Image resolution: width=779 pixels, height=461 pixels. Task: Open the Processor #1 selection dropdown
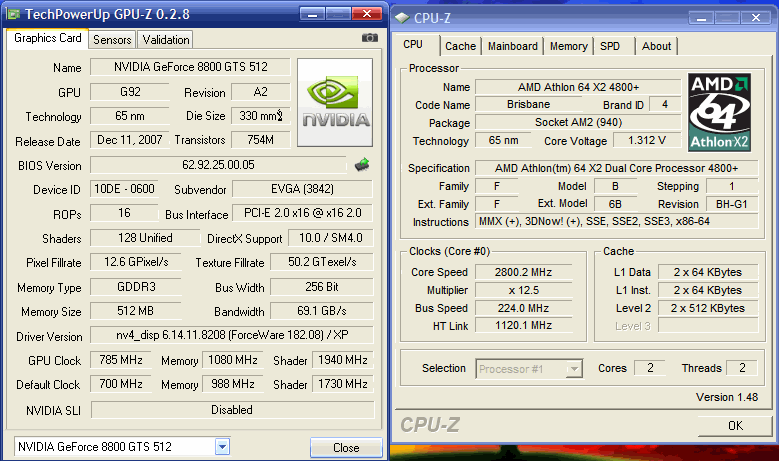pos(574,369)
